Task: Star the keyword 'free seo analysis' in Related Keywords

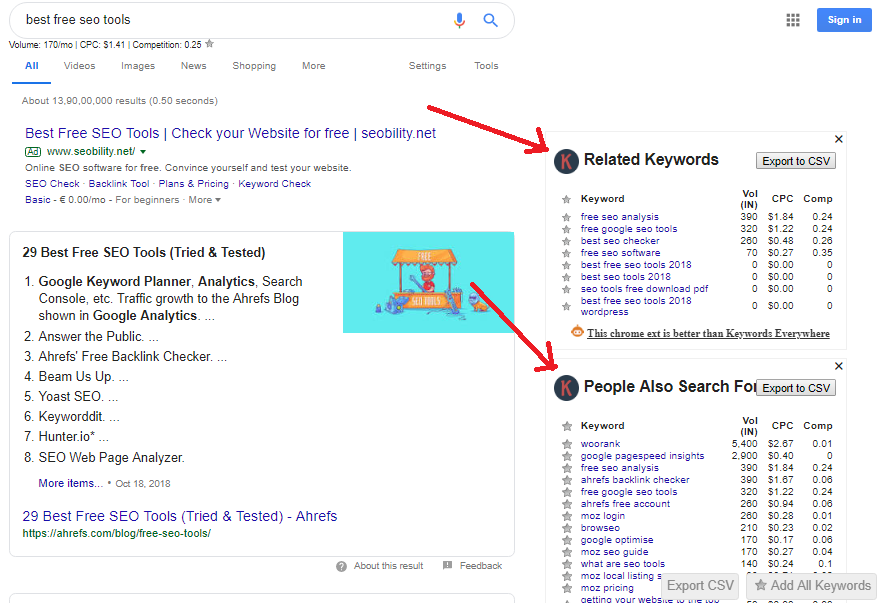Action: [567, 217]
